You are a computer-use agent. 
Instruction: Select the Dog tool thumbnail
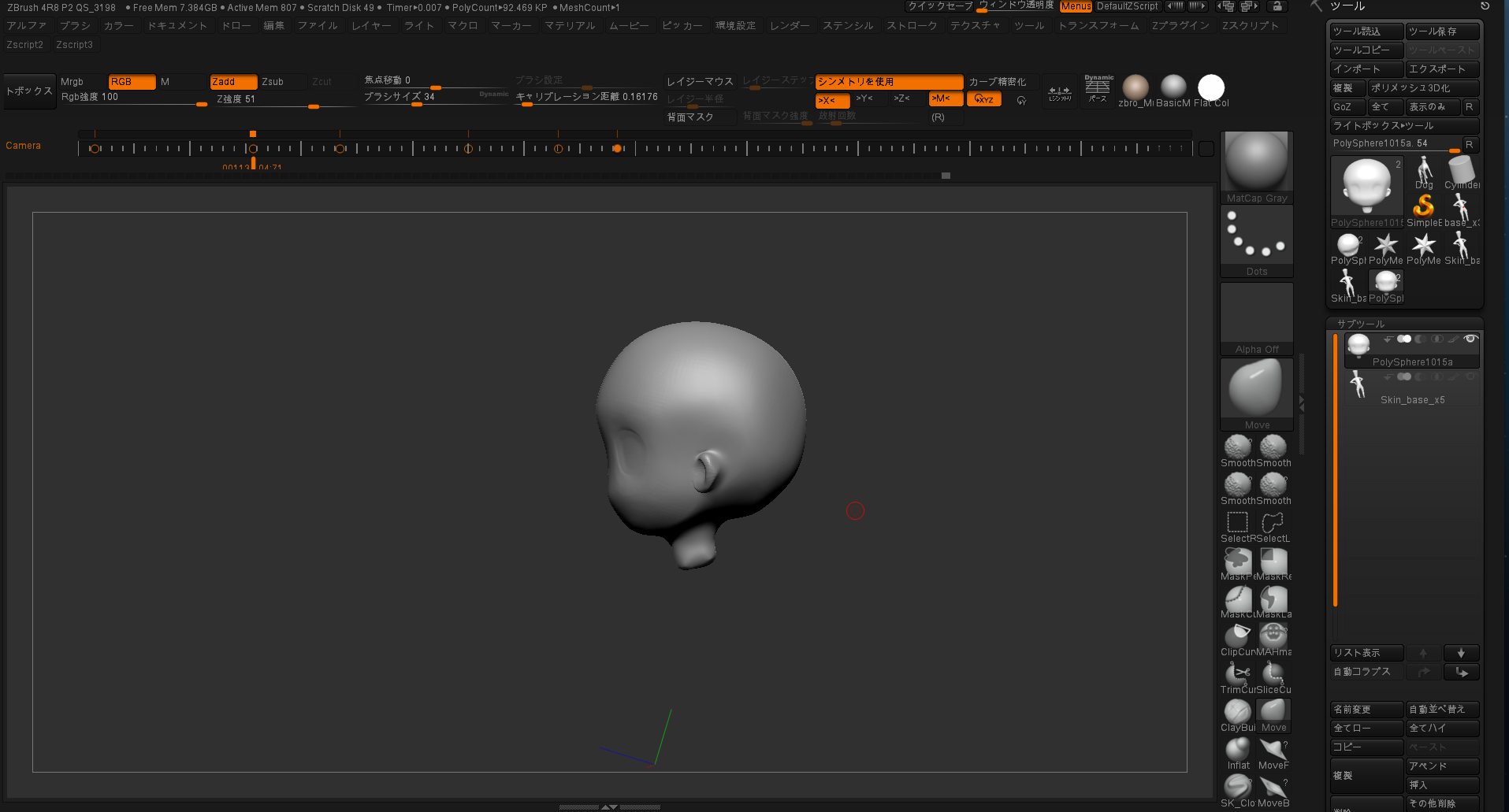point(1424,172)
